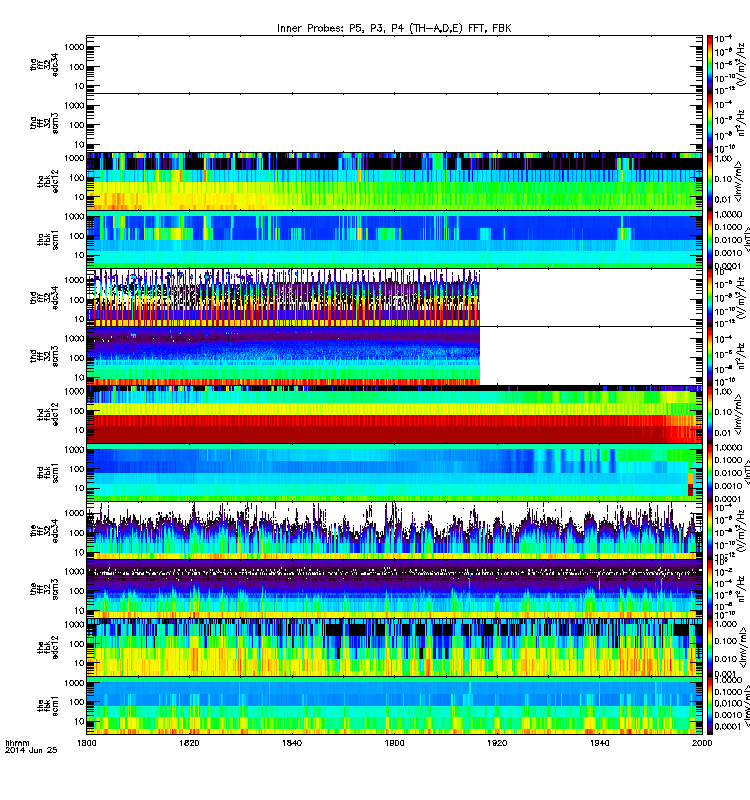The height and width of the screenshot is (800, 750).
Task: Click the 'the fbk scm1' panel label
Action: [x=48, y=706]
